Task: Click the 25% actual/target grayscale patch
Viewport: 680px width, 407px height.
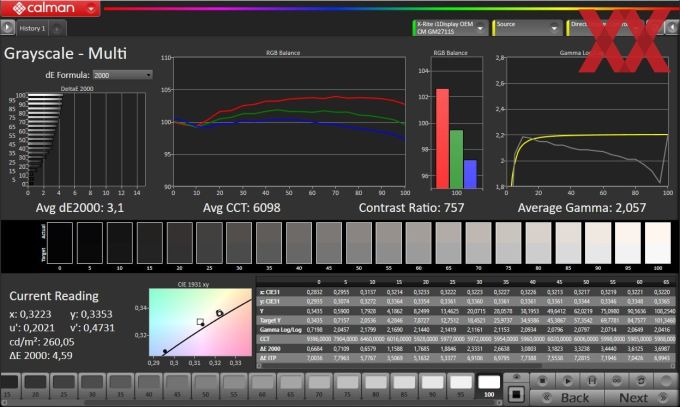Action: (x=209, y=243)
